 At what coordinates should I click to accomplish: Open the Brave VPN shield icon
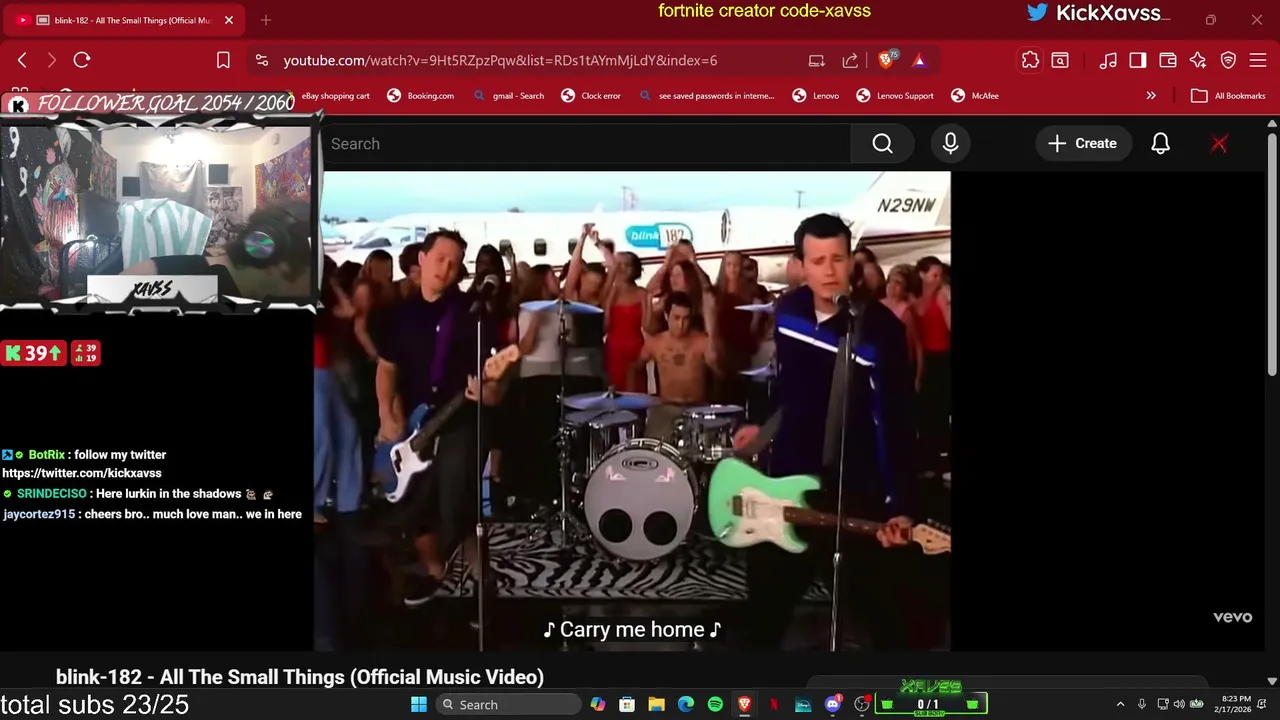coord(1228,60)
